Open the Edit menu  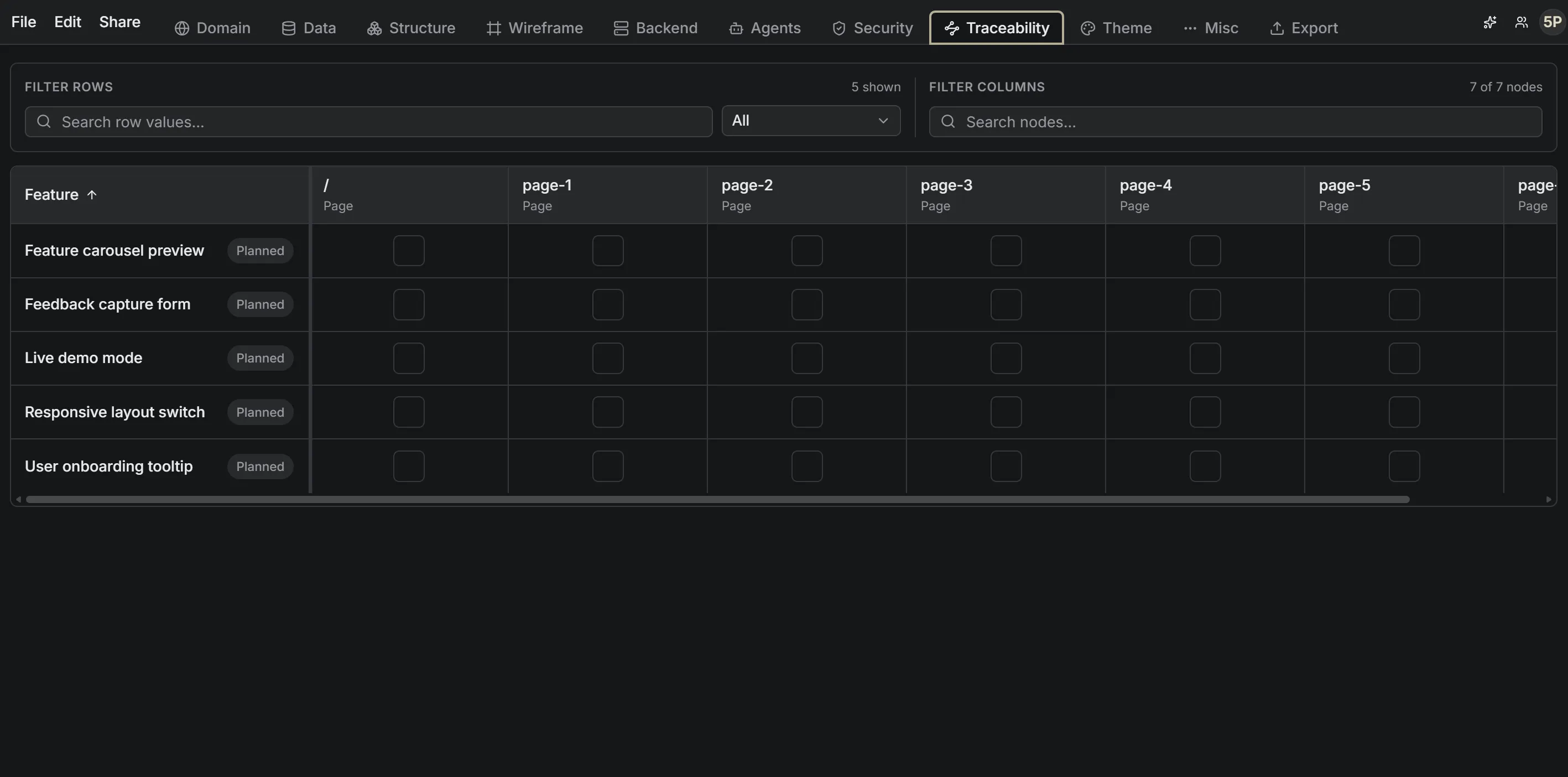pyautogui.click(x=67, y=22)
